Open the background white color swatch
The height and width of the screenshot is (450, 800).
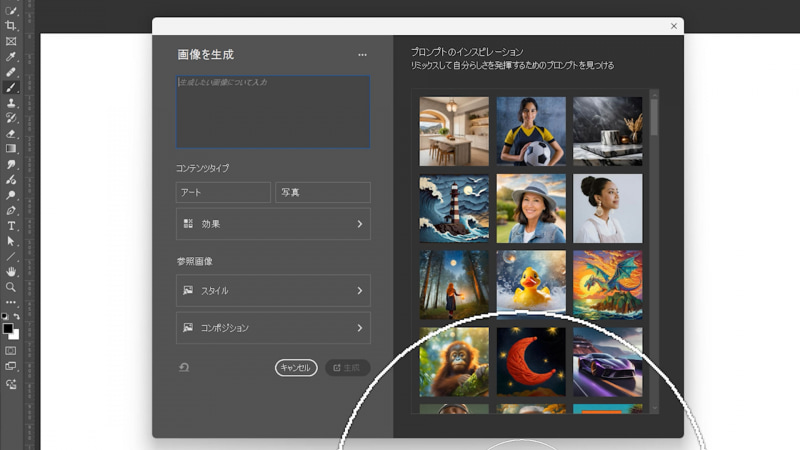pos(15,336)
